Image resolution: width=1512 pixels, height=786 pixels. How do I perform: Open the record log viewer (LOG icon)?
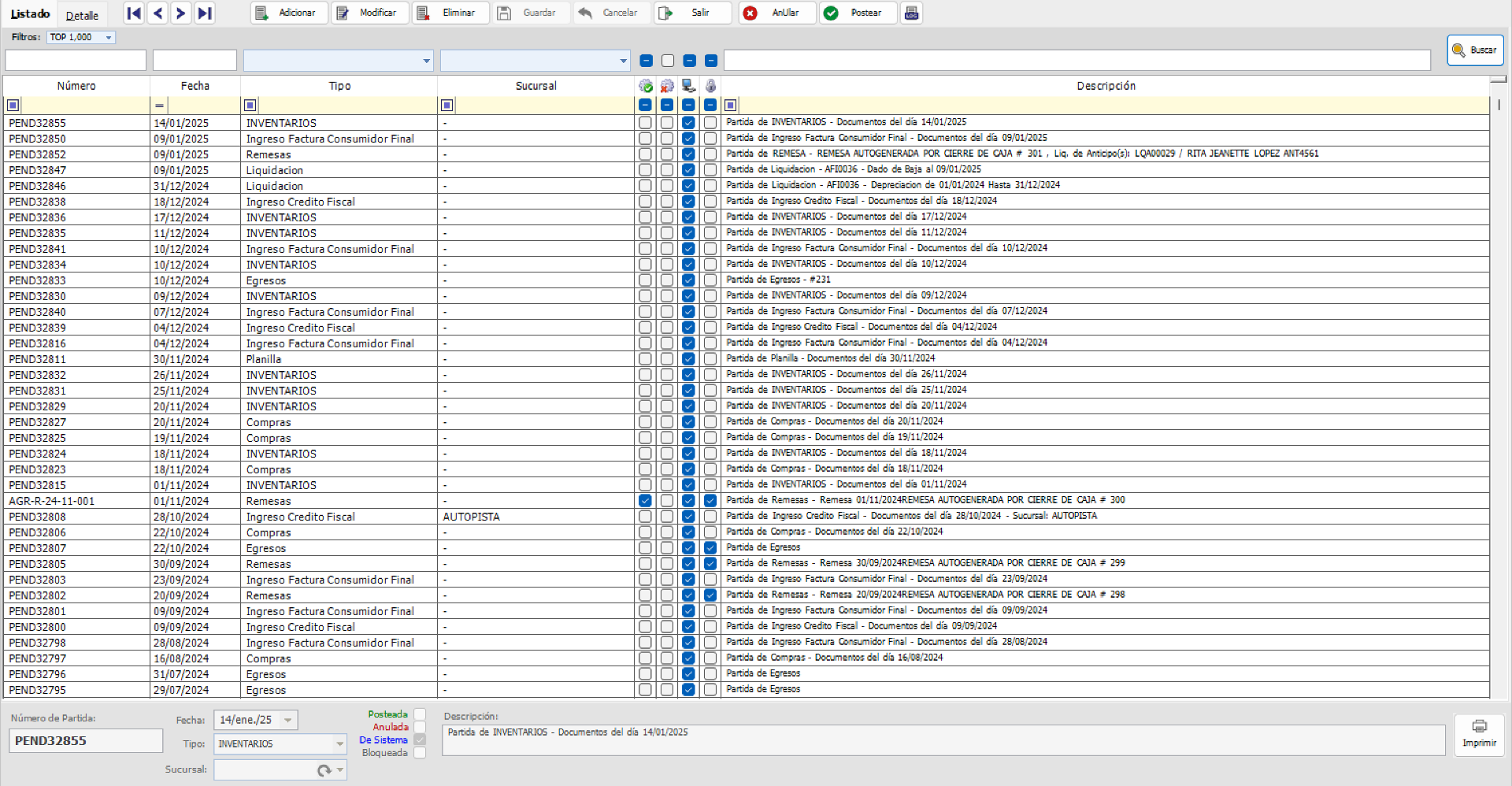click(911, 13)
